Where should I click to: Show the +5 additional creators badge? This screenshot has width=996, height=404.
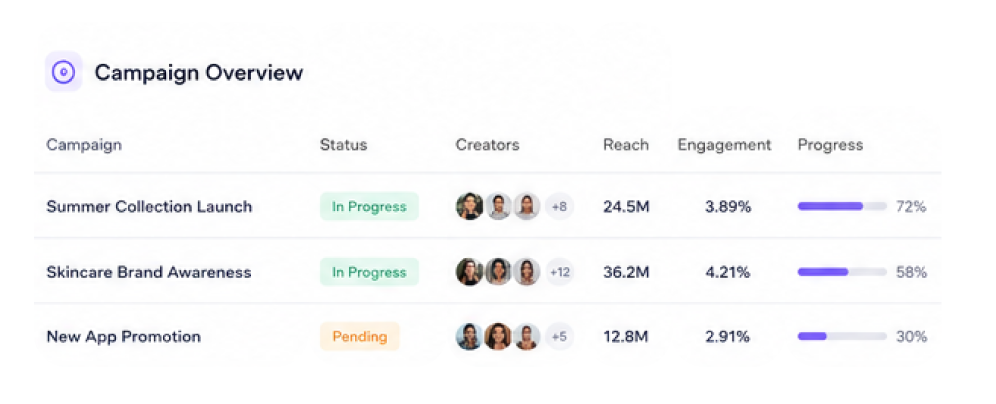point(559,337)
